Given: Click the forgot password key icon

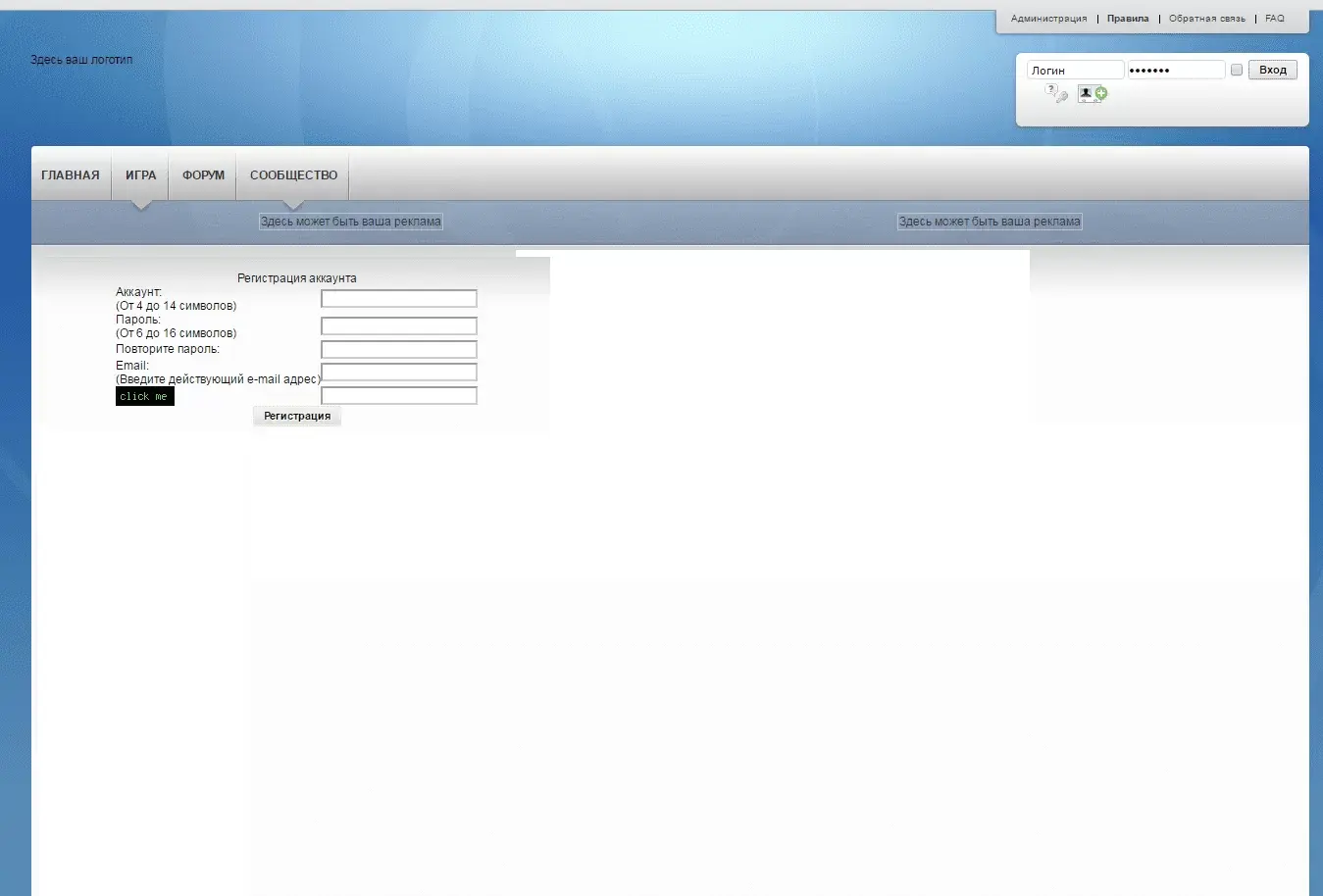Looking at the screenshot, I should click(x=1056, y=94).
